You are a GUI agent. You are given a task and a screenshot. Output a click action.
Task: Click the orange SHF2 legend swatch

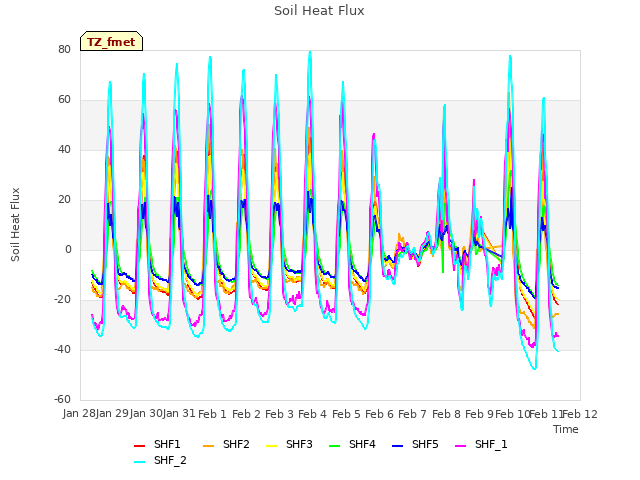[x=209, y=446]
